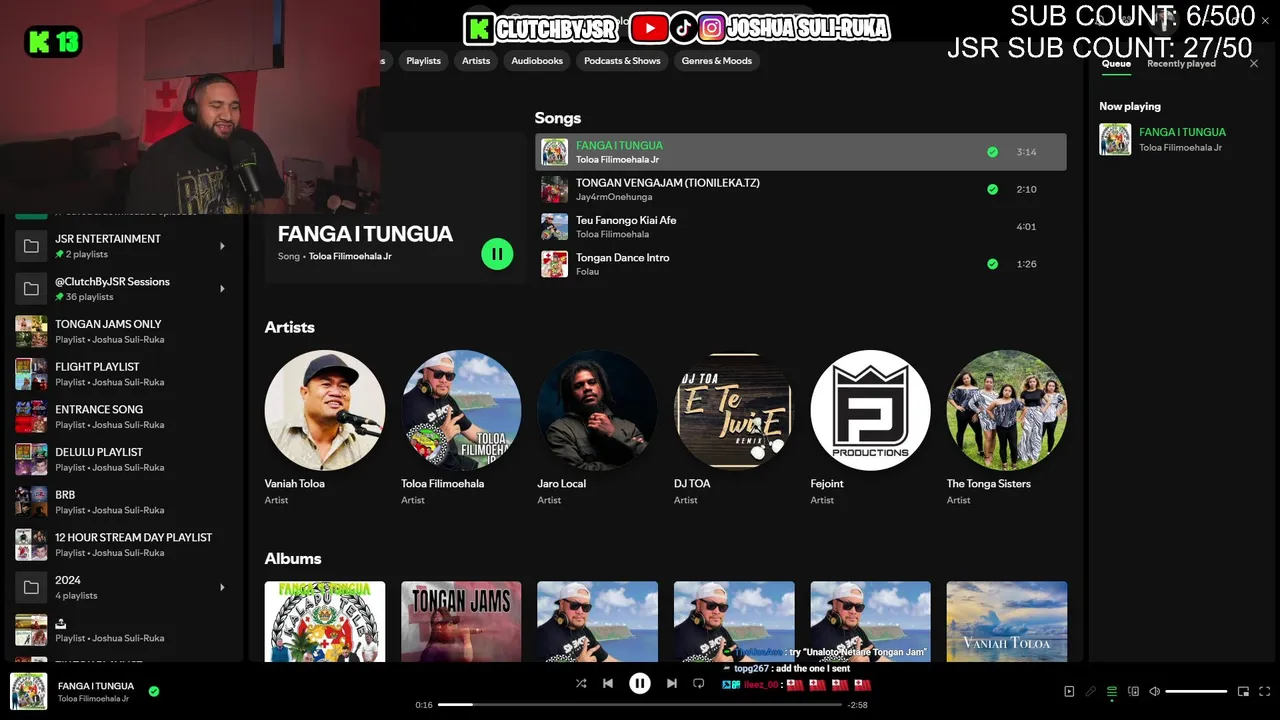The width and height of the screenshot is (1280, 720).
Task: Open the Fejoint artist card
Action: [870, 428]
